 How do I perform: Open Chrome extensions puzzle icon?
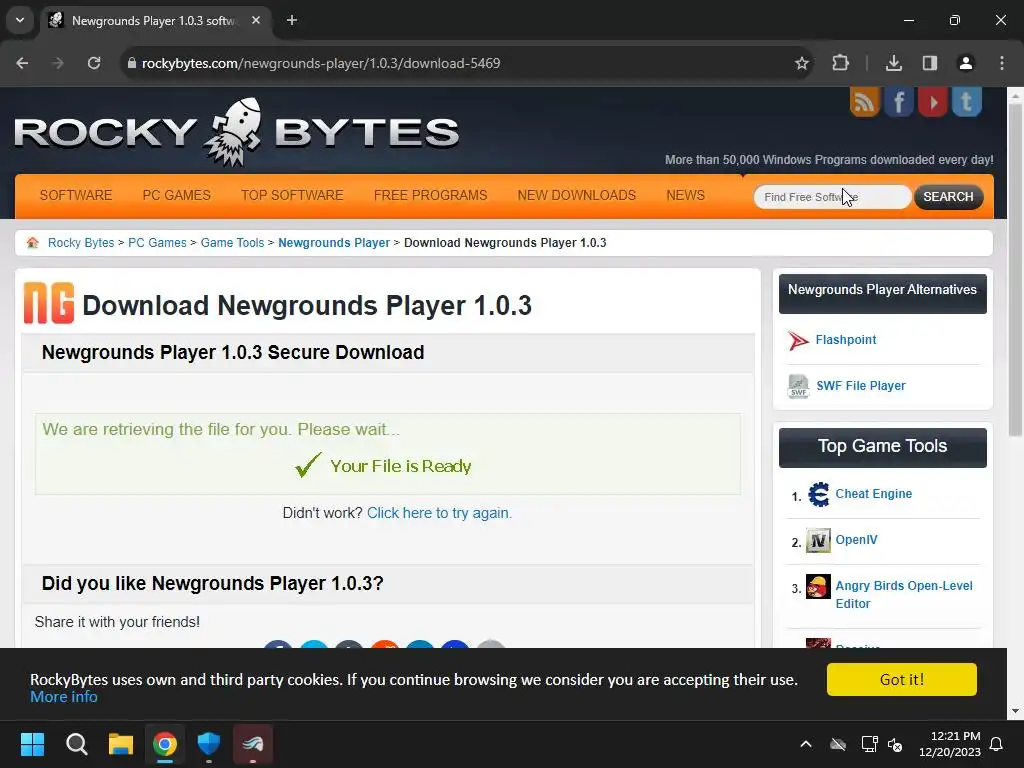pos(840,63)
